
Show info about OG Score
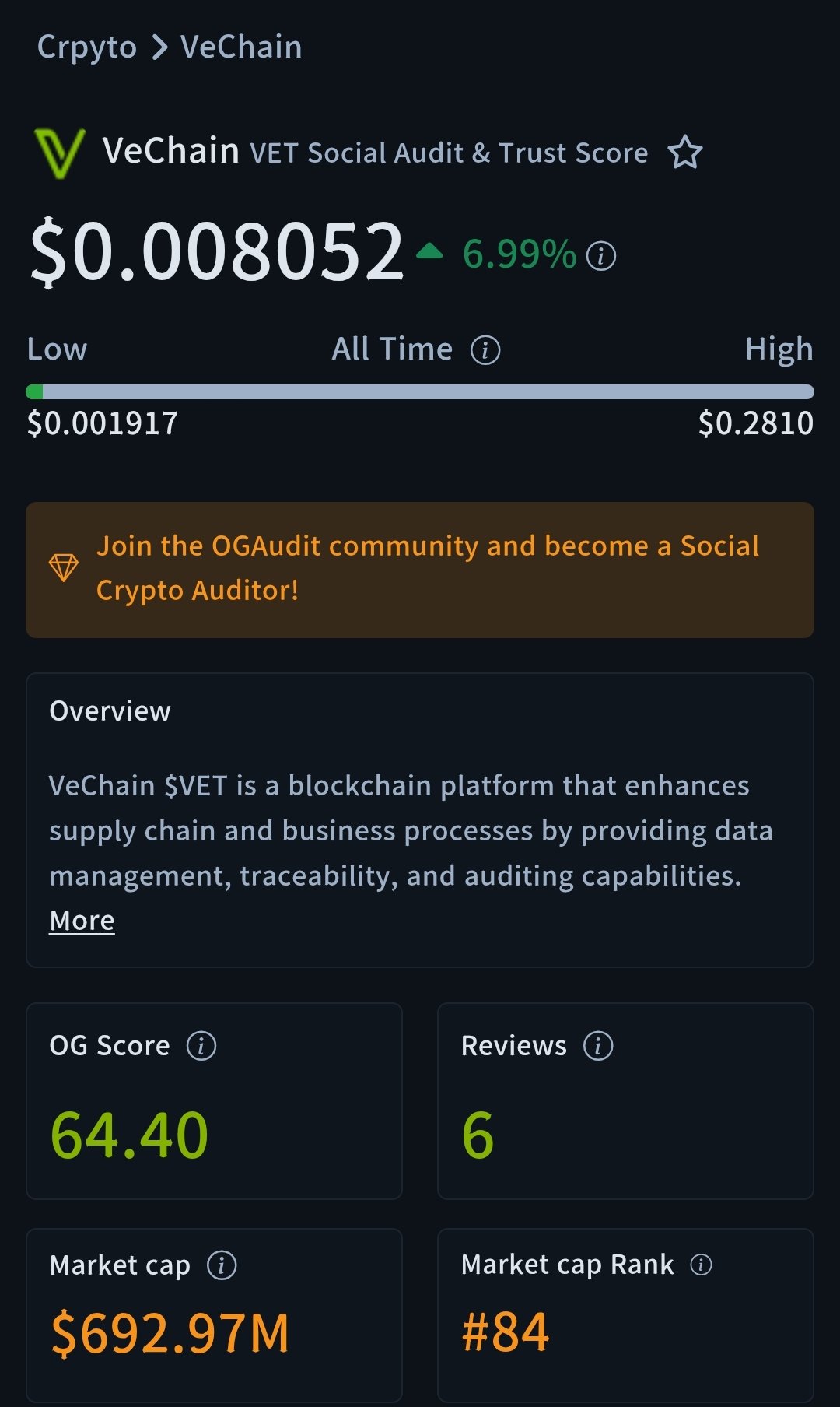pos(201,1046)
